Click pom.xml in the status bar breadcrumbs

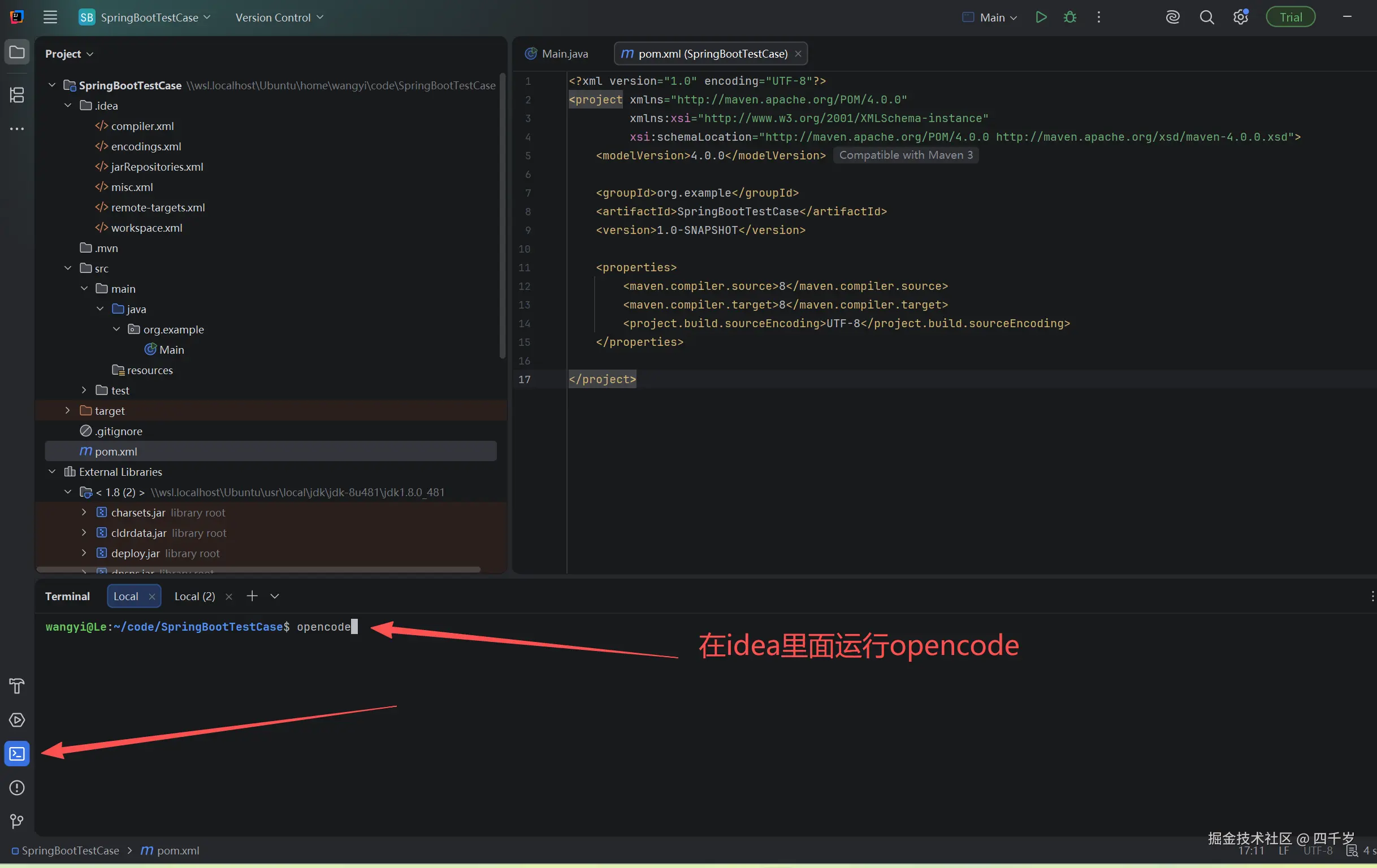(x=177, y=850)
